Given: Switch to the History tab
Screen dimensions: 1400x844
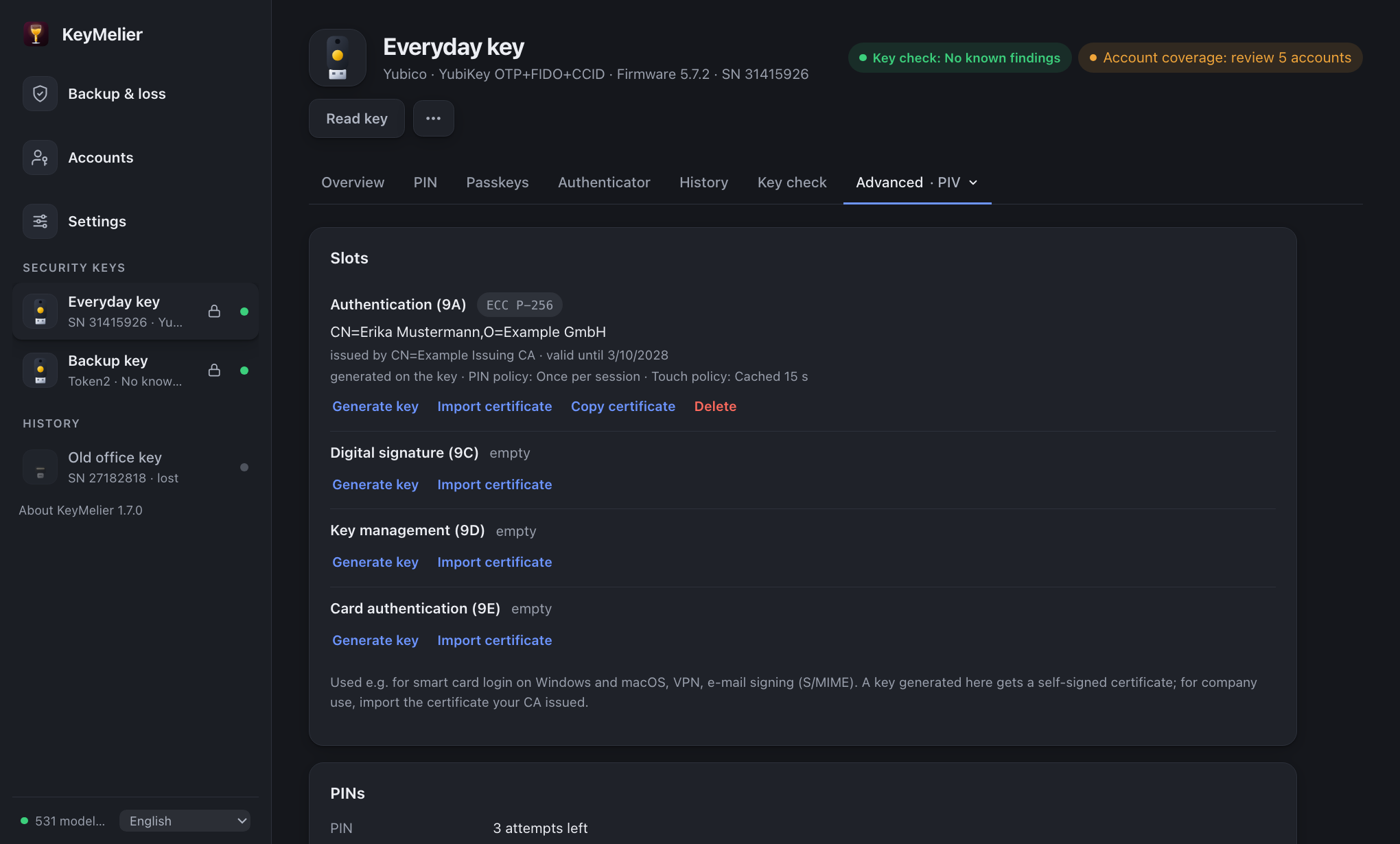Looking at the screenshot, I should 703,183.
